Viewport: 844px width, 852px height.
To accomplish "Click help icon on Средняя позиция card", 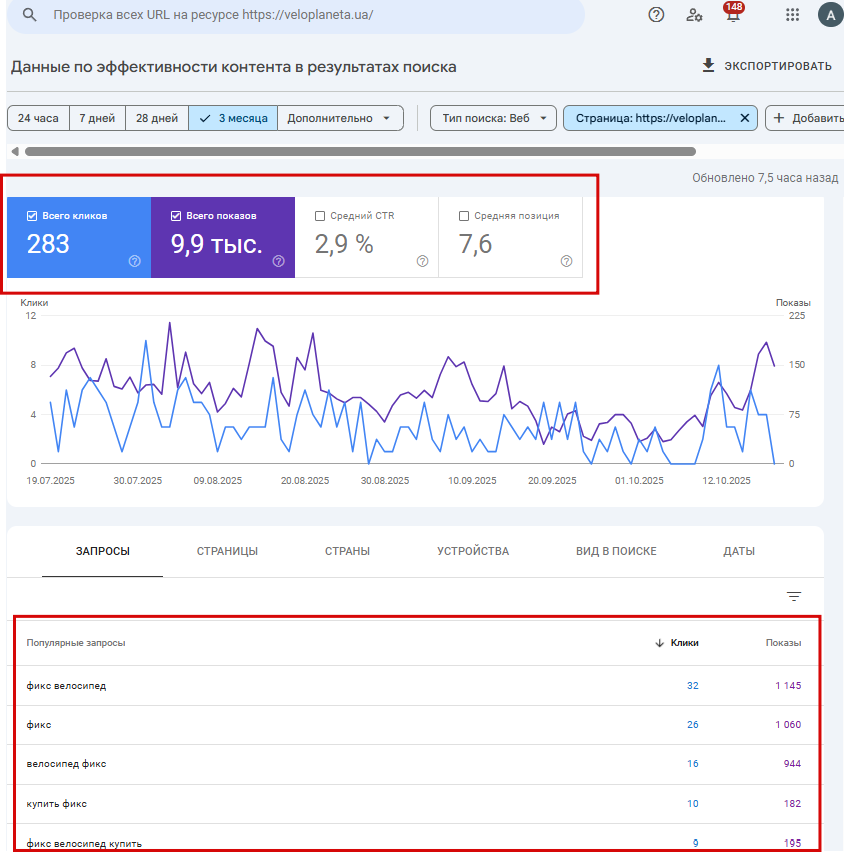I will point(566,261).
